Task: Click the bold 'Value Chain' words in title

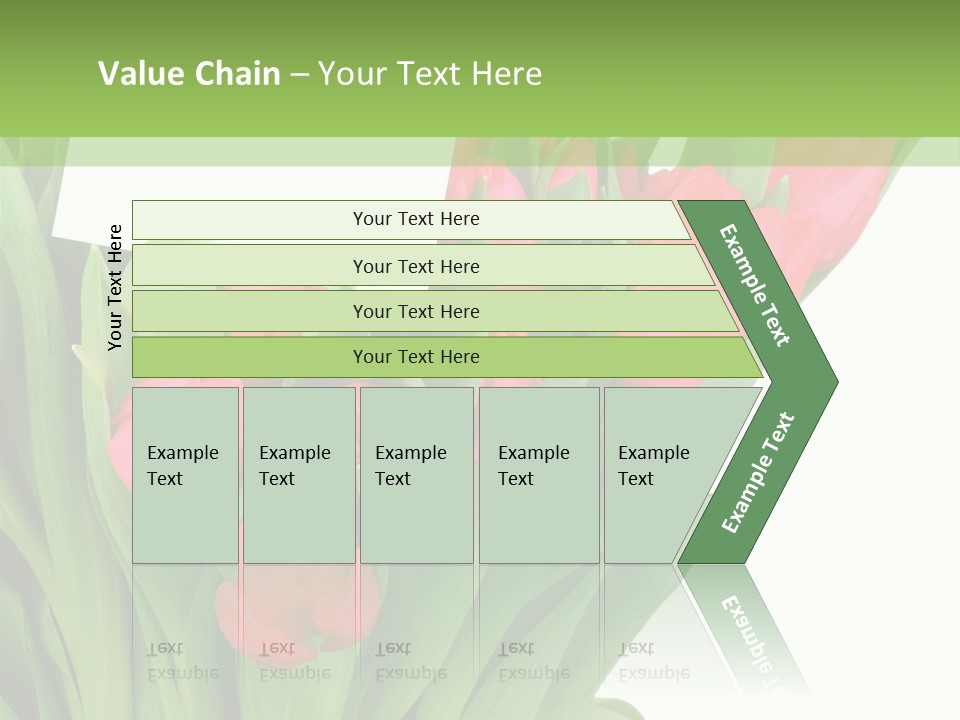Action: tap(189, 73)
